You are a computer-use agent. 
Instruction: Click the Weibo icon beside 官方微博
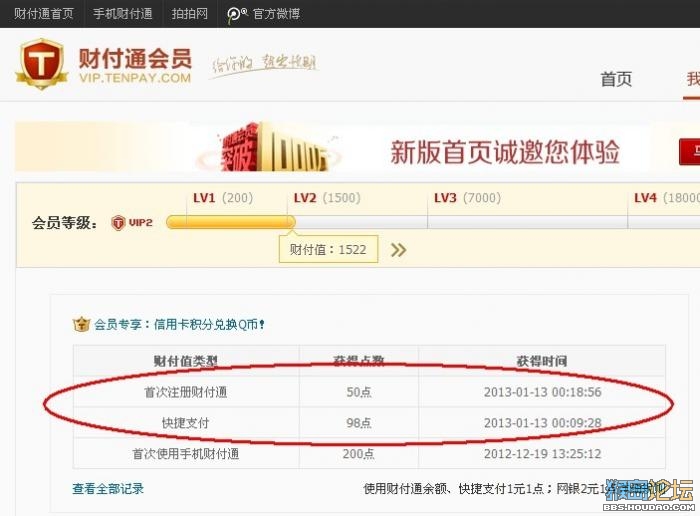click(237, 15)
